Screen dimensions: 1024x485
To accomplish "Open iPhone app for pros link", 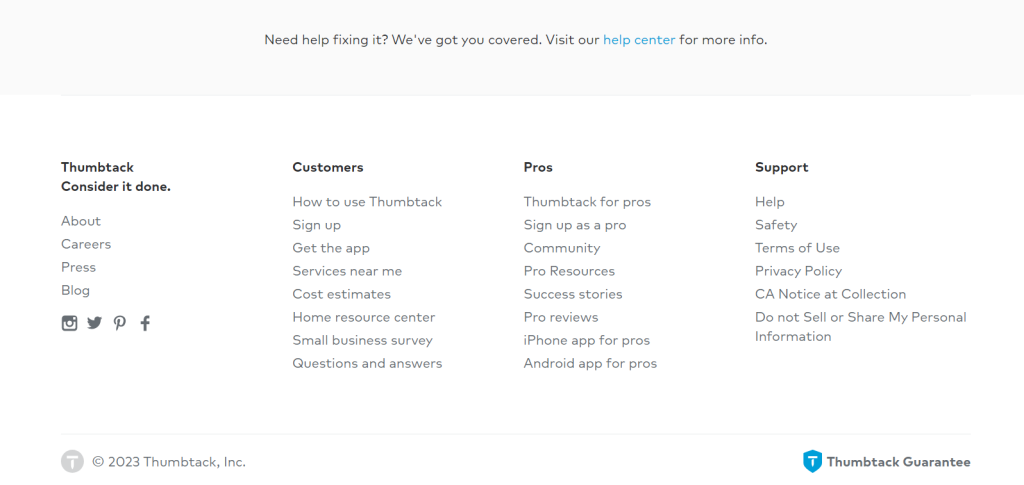I will pyautogui.click(x=587, y=340).
